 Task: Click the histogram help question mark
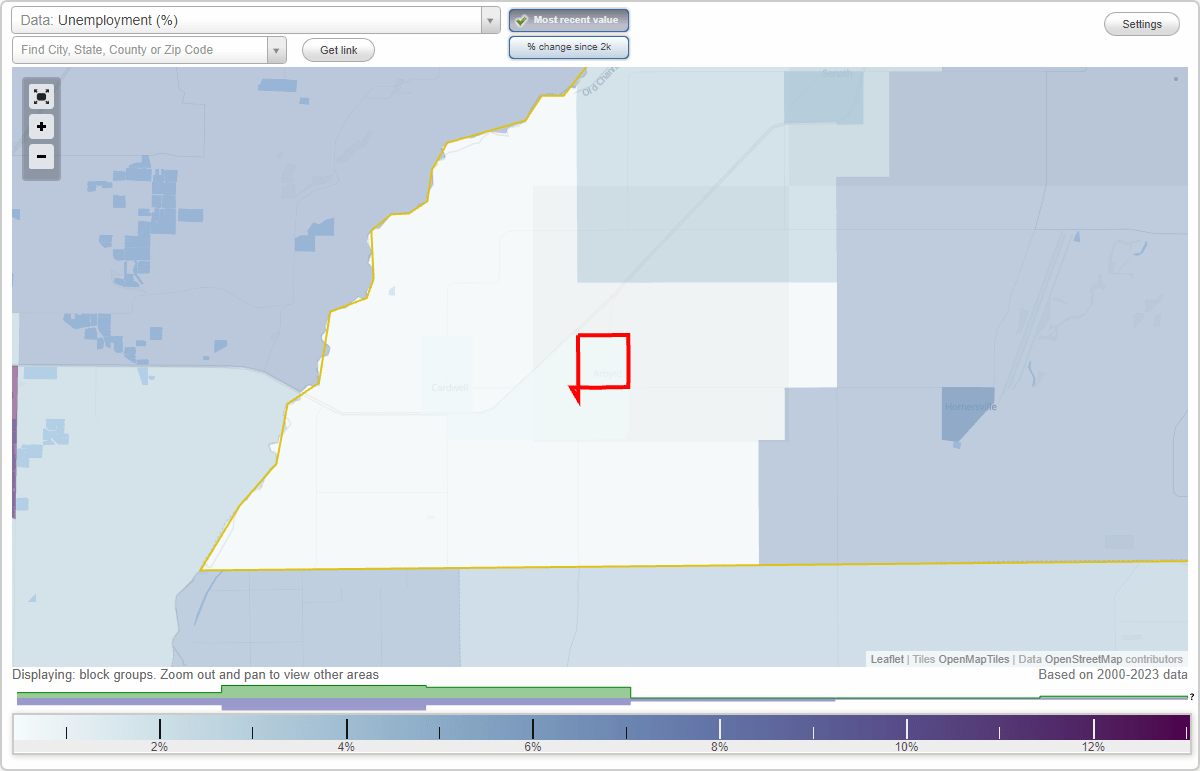(x=1191, y=696)
